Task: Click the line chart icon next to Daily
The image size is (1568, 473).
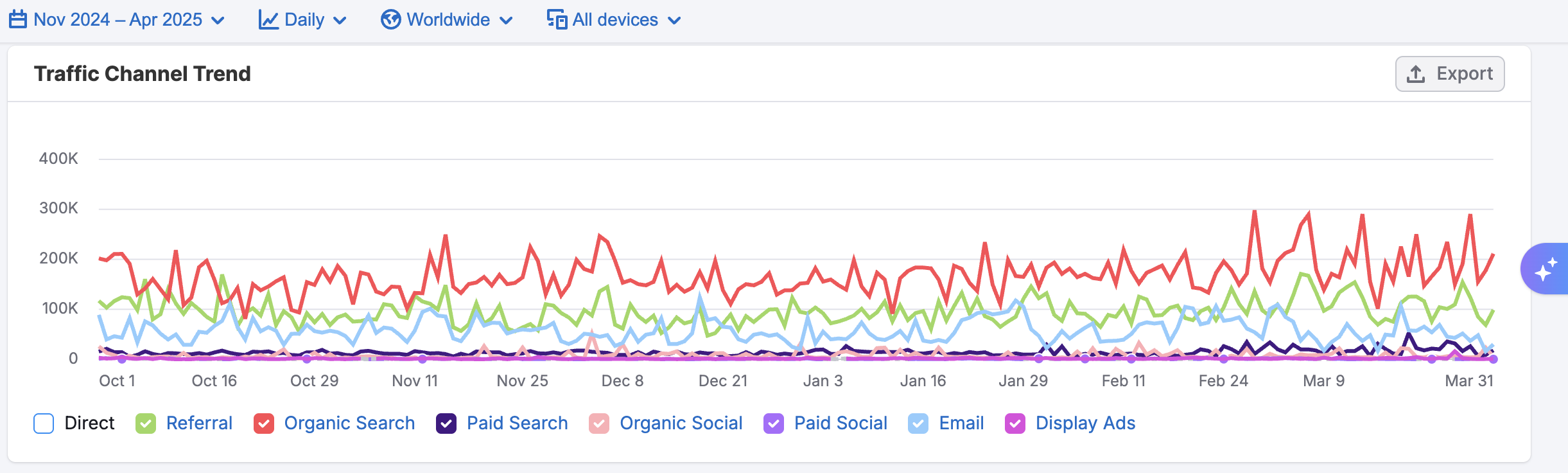Action: coord(268,20)
